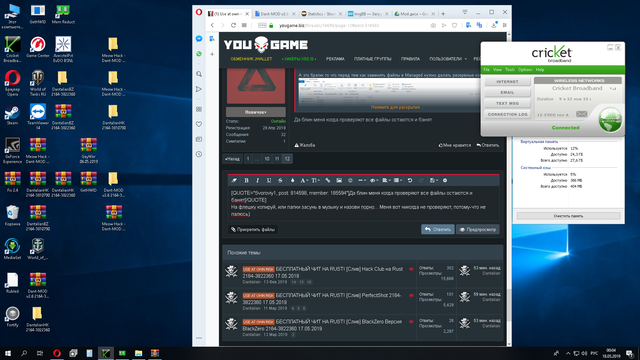This screenshot has width=640, height=360.
Task: Bookmark page with heart icon in address bar
Action: pyautogui.click(x=454, y=25)
